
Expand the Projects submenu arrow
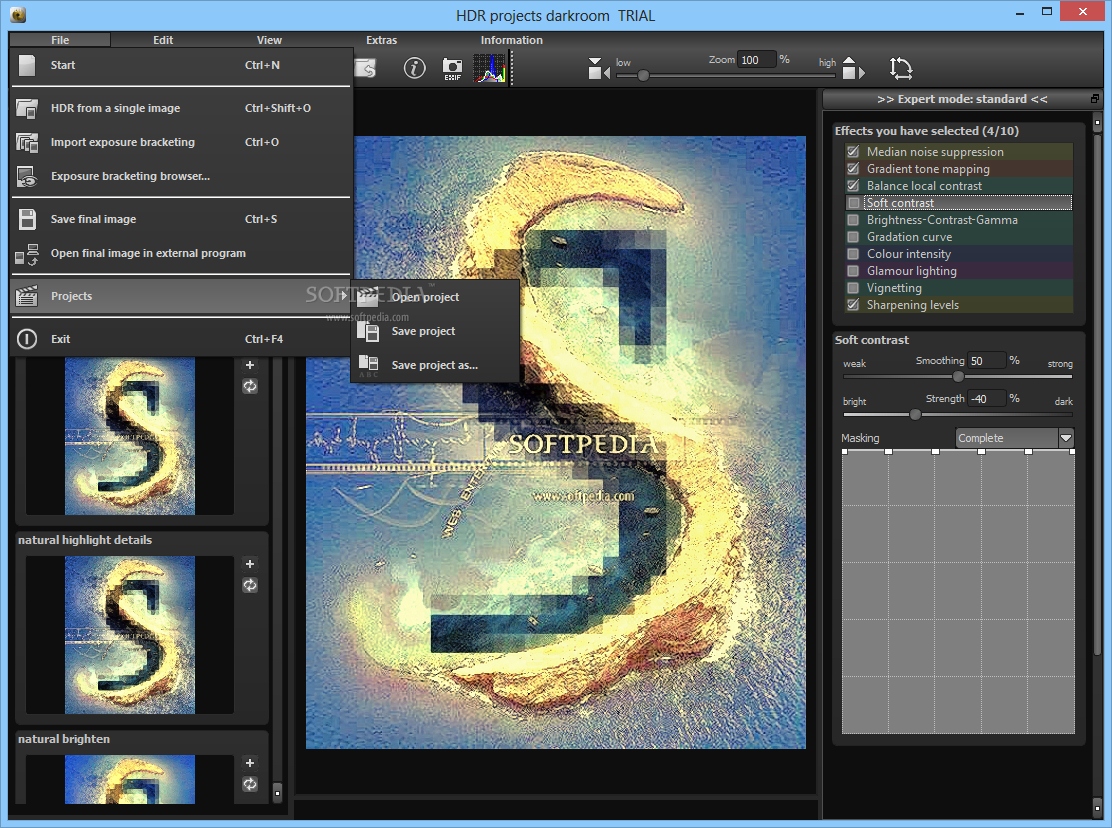[x=344, y=296]
